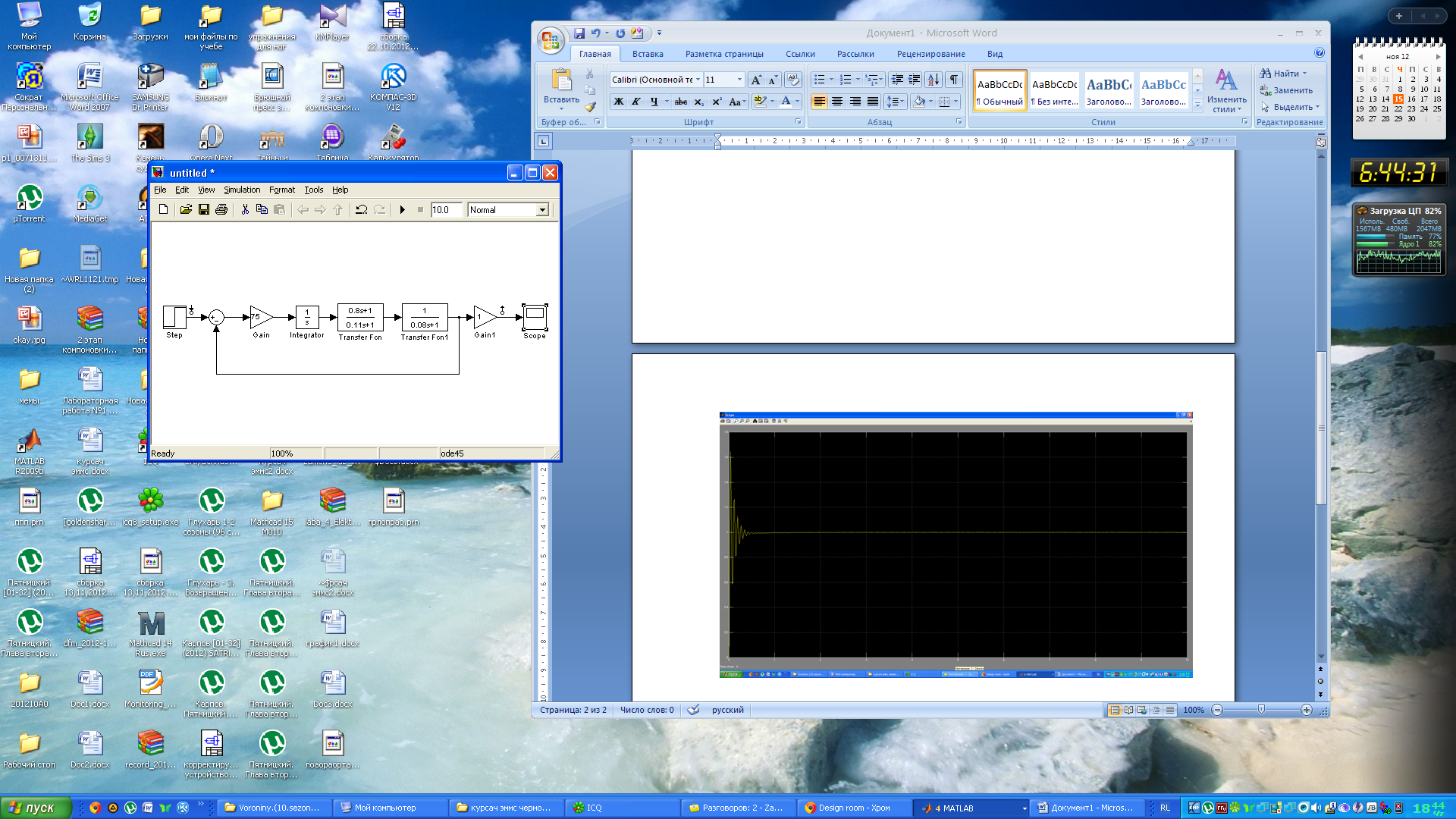Open the Simulation menu in Simulink
Image resolution: width=1456 pixels, height=819 pixels.
242,190
